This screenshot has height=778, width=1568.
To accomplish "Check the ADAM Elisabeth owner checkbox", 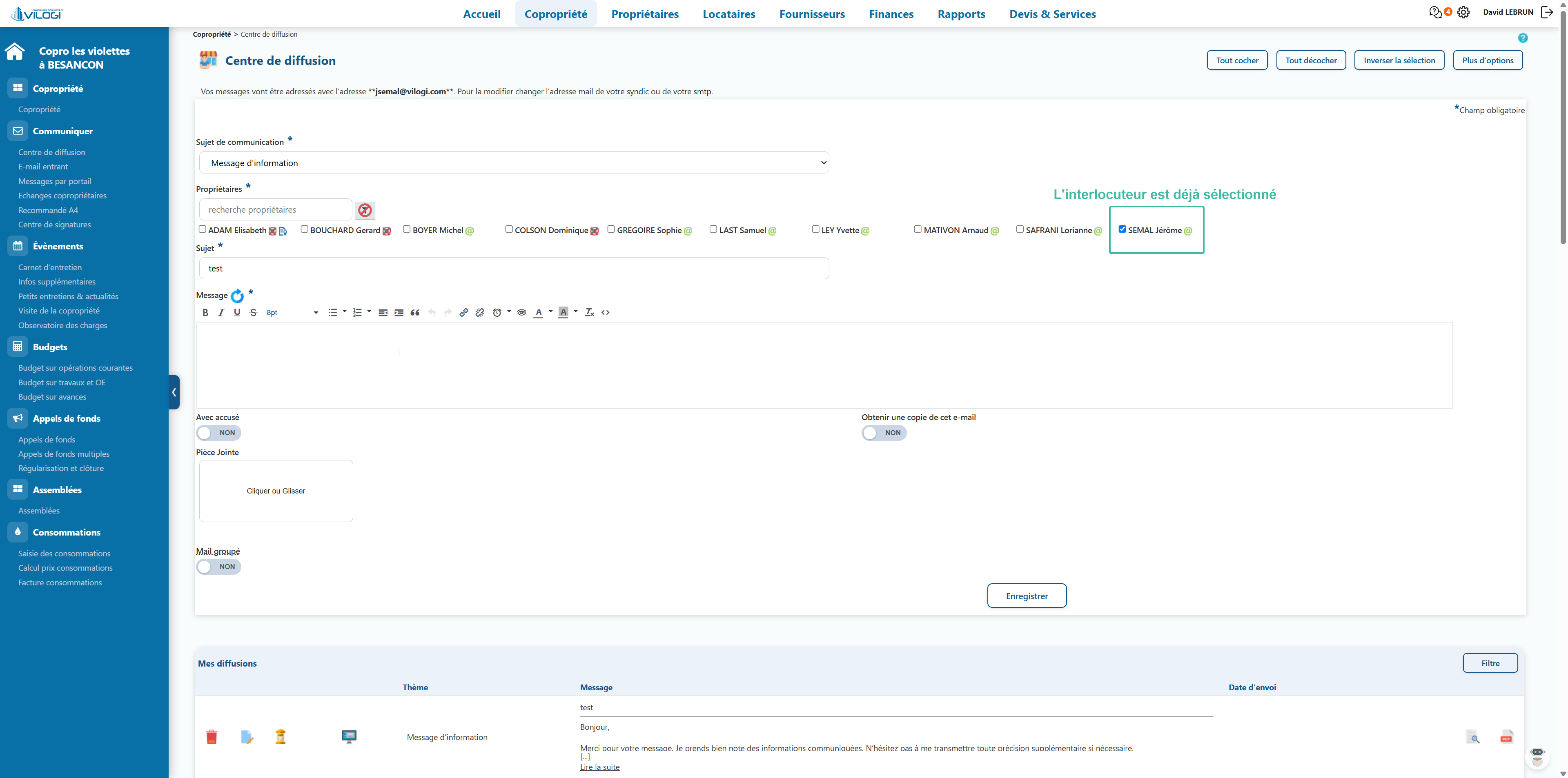I will (202, 229).
